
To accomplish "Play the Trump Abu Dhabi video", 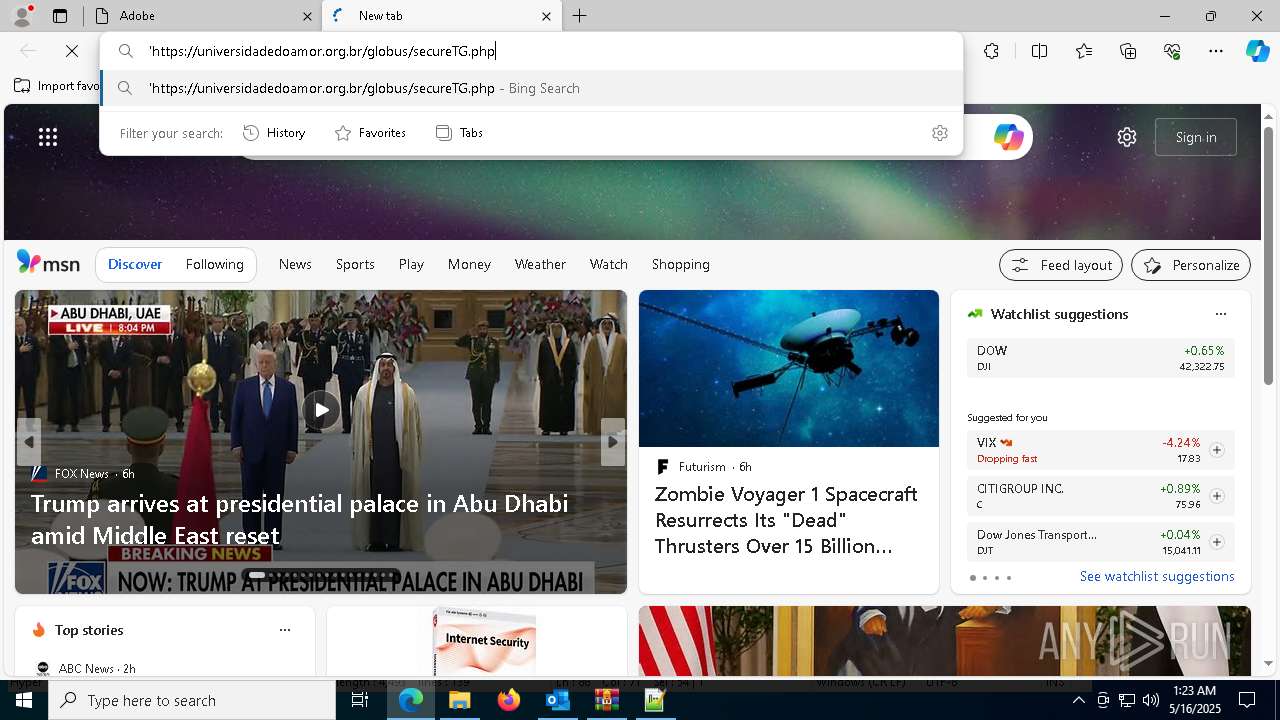I will coord(321,410).
